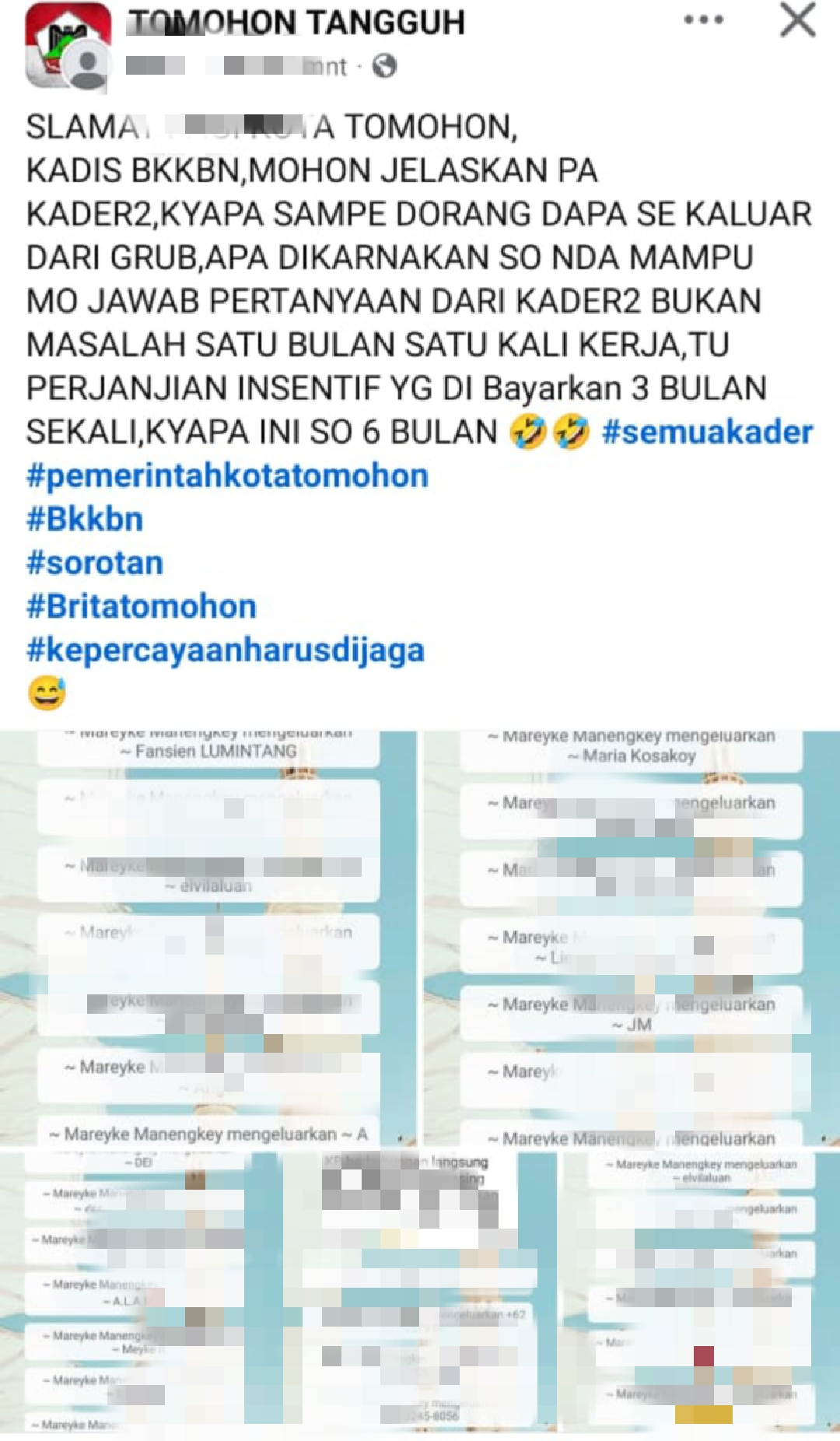Open screenshot showing Fansien LUMINTANG removal
This screenshot has height=1441, width=840.
click(x=208, y=938)
